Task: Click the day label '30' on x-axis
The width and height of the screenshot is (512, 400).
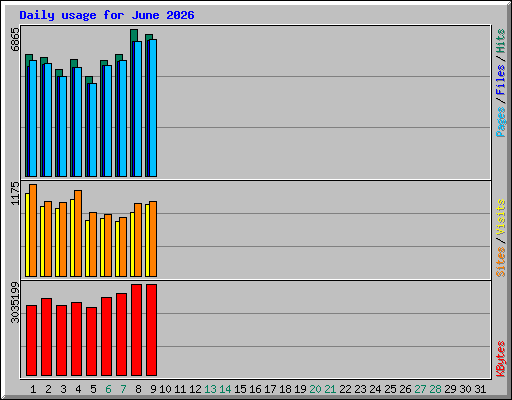Action: point(465,389)
